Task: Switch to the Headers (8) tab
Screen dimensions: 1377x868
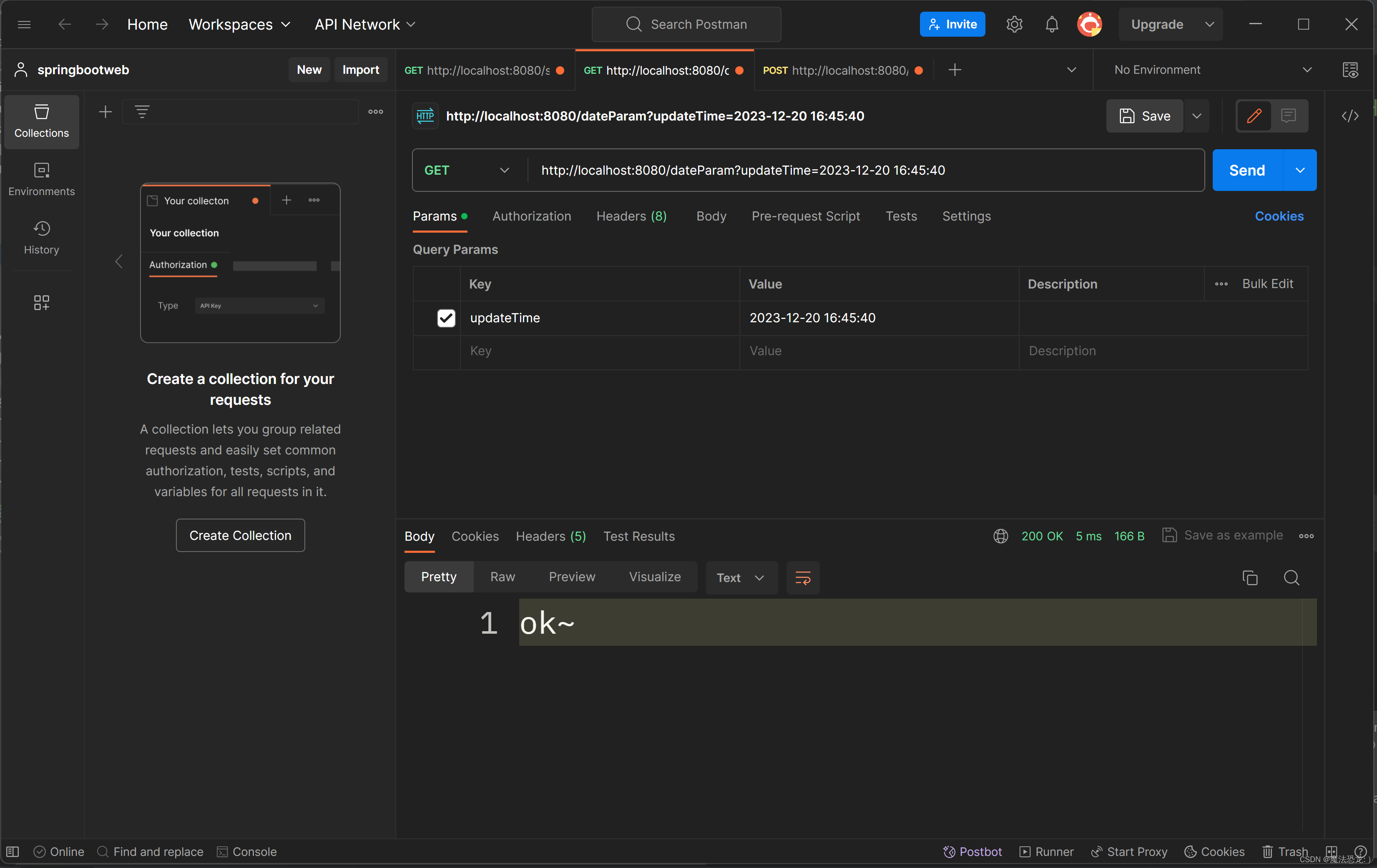Action: [x=631, y=216]
